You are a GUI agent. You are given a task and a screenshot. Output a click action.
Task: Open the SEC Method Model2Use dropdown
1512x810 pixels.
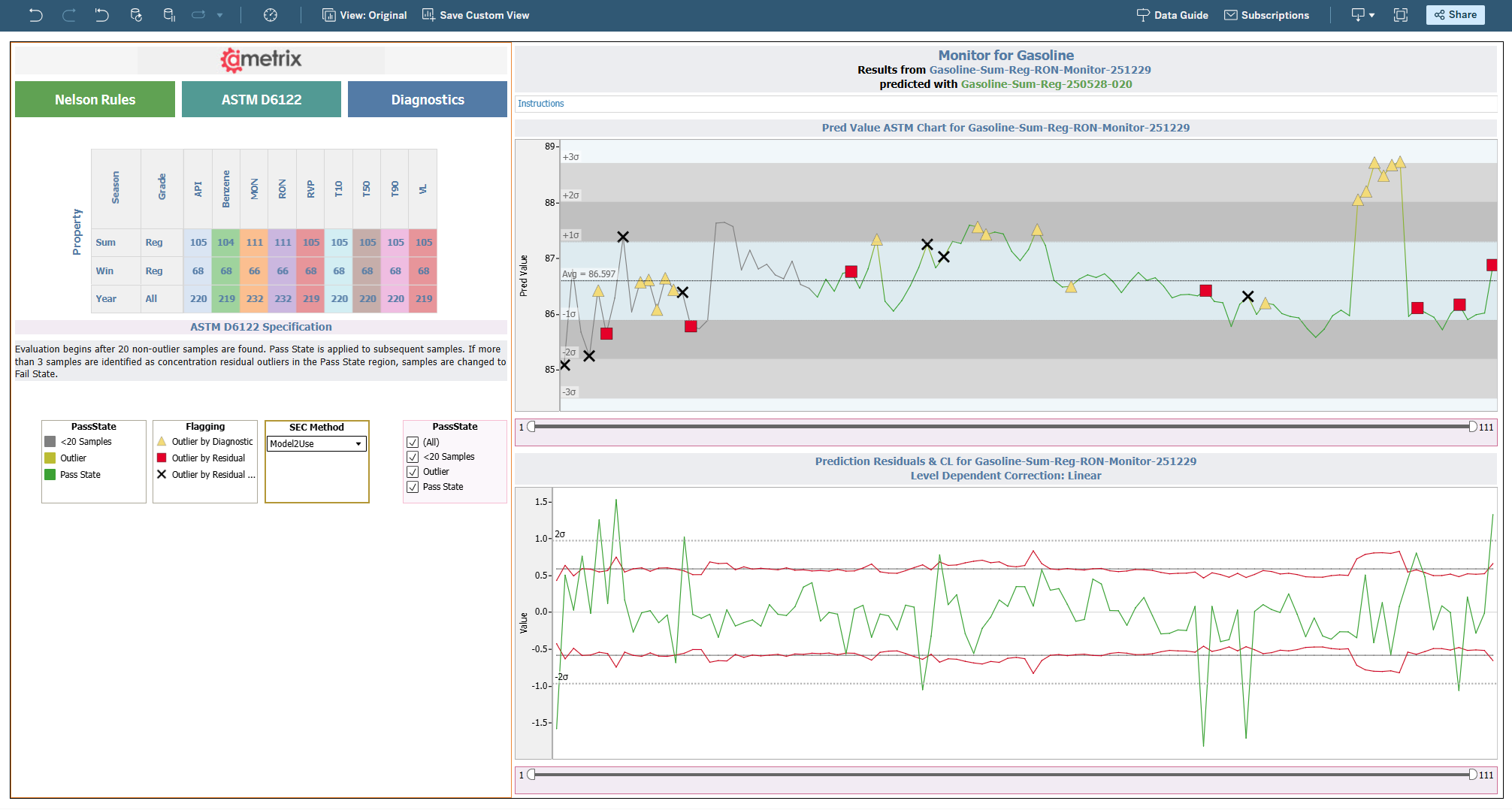[316, 444]
